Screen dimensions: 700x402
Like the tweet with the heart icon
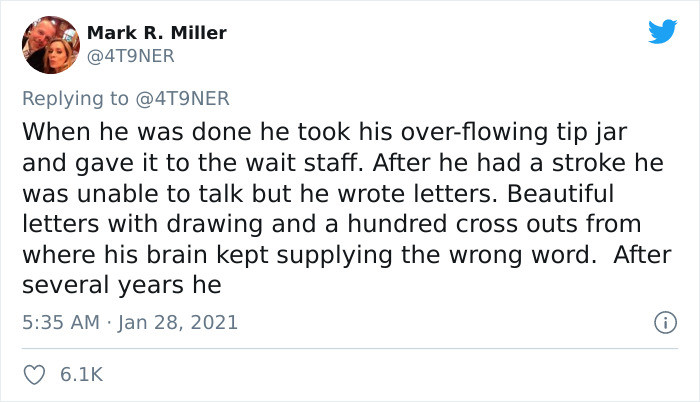click(33, 375)
